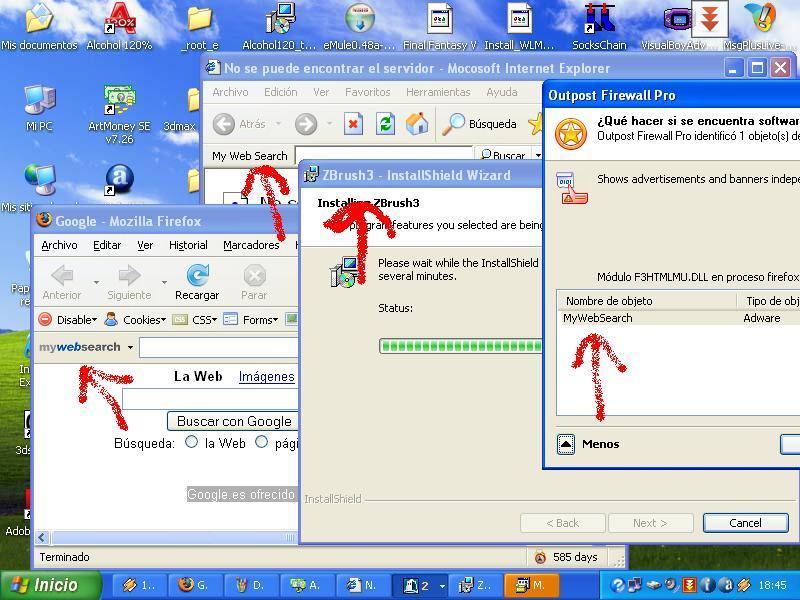
Task: Select the eMule0.48a installer desktop icon
Action: [359, 26]
